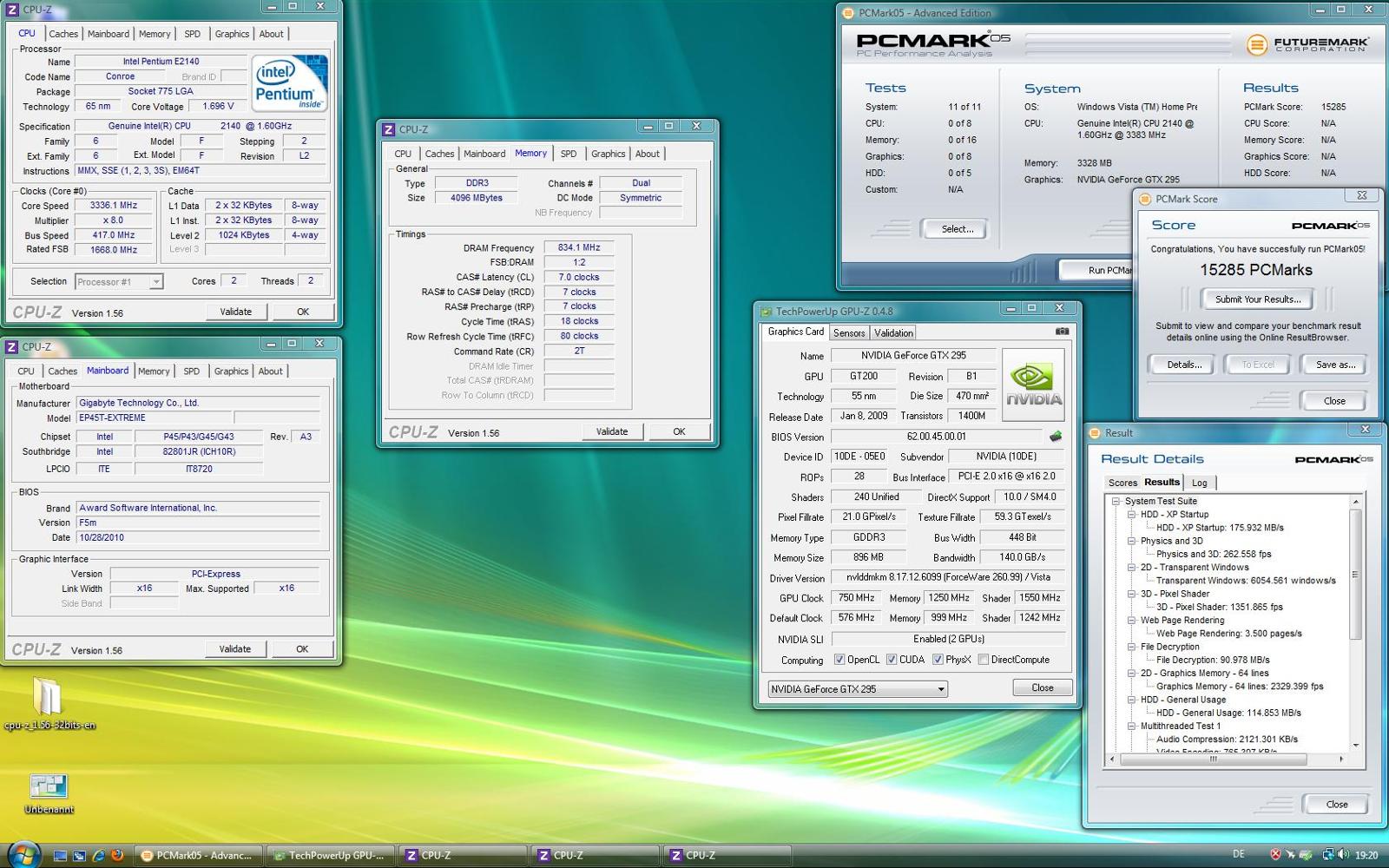Switch to Caches tab in CPU-Z Memory window
Viewport: 1389px width, 868px height.
click(x=439, y=154)
